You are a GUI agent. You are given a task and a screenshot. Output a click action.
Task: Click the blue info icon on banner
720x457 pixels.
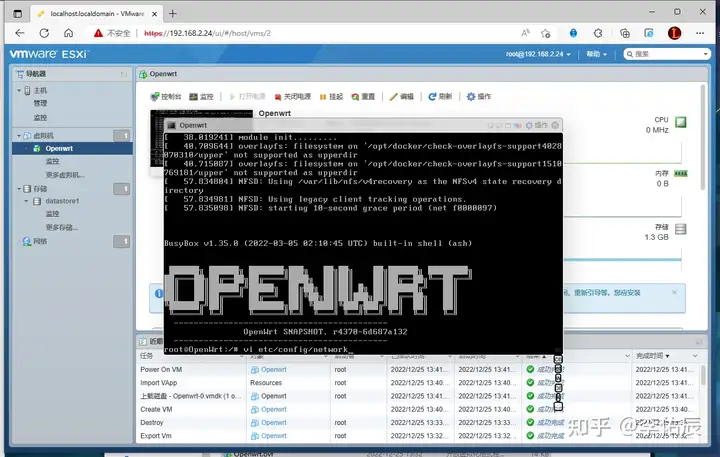point(158,293)
